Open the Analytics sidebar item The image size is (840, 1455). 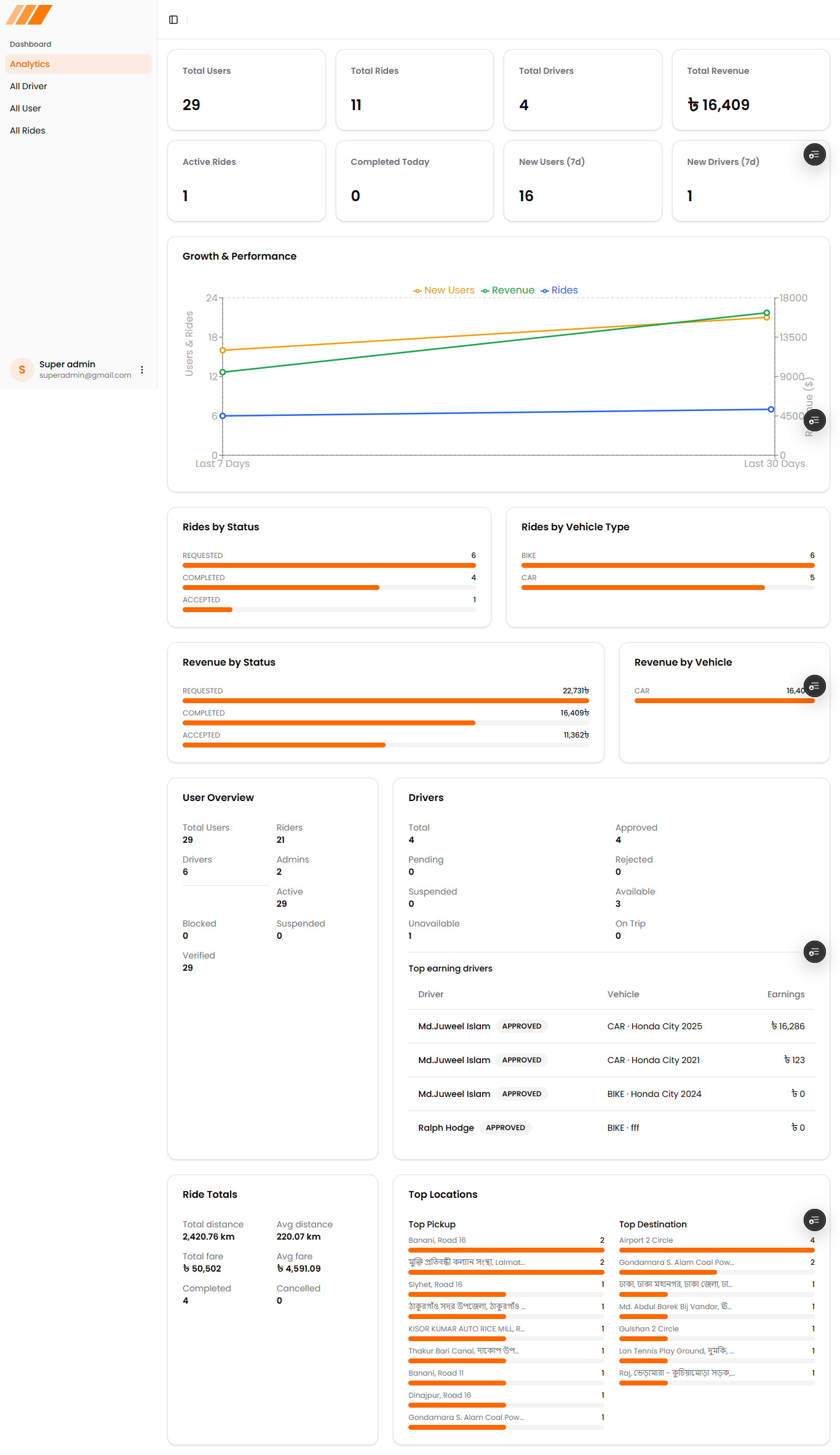[x=78, y=64]
